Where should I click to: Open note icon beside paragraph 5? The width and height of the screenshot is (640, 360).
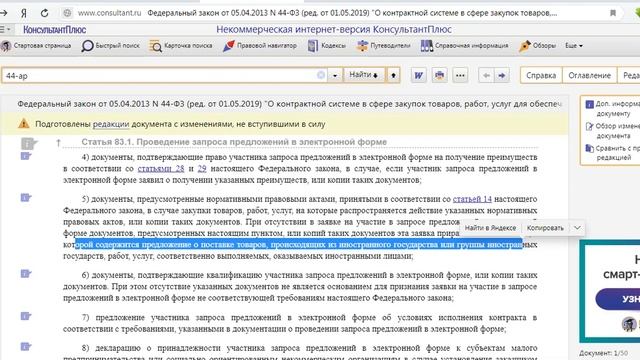click(x=26, y=198)
